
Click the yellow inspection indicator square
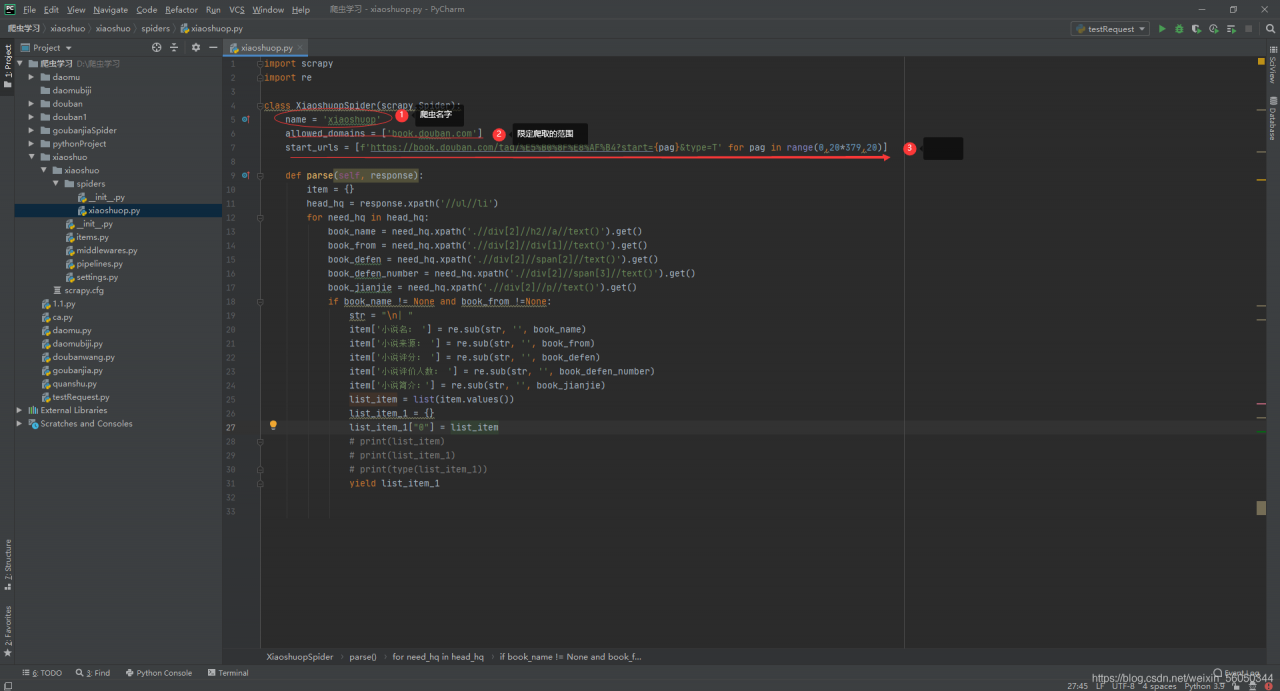[x=1261, y=62]
